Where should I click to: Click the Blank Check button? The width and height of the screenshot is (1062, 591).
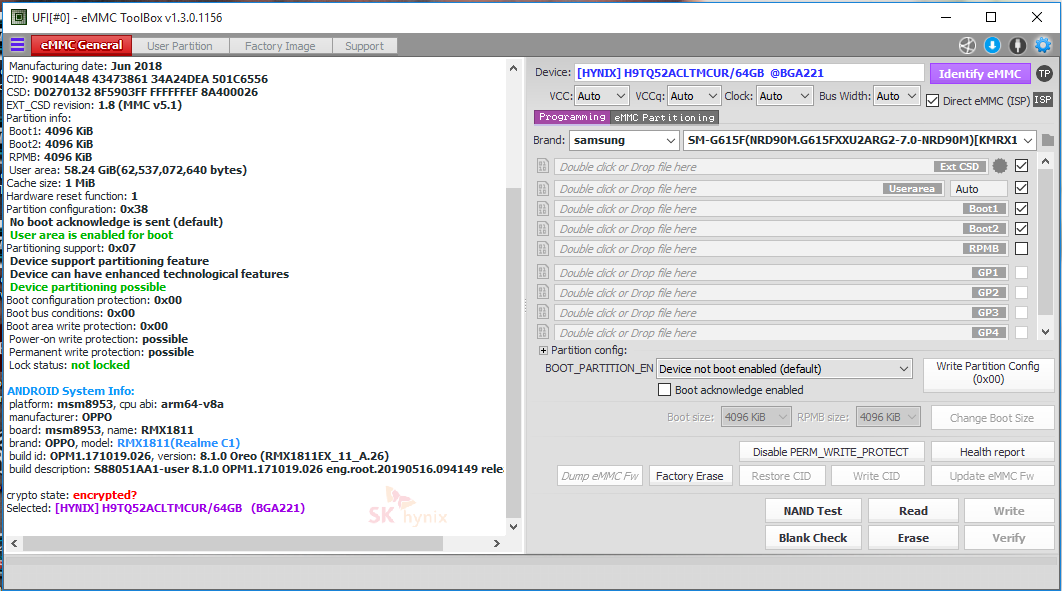click(x=813, y=538)
